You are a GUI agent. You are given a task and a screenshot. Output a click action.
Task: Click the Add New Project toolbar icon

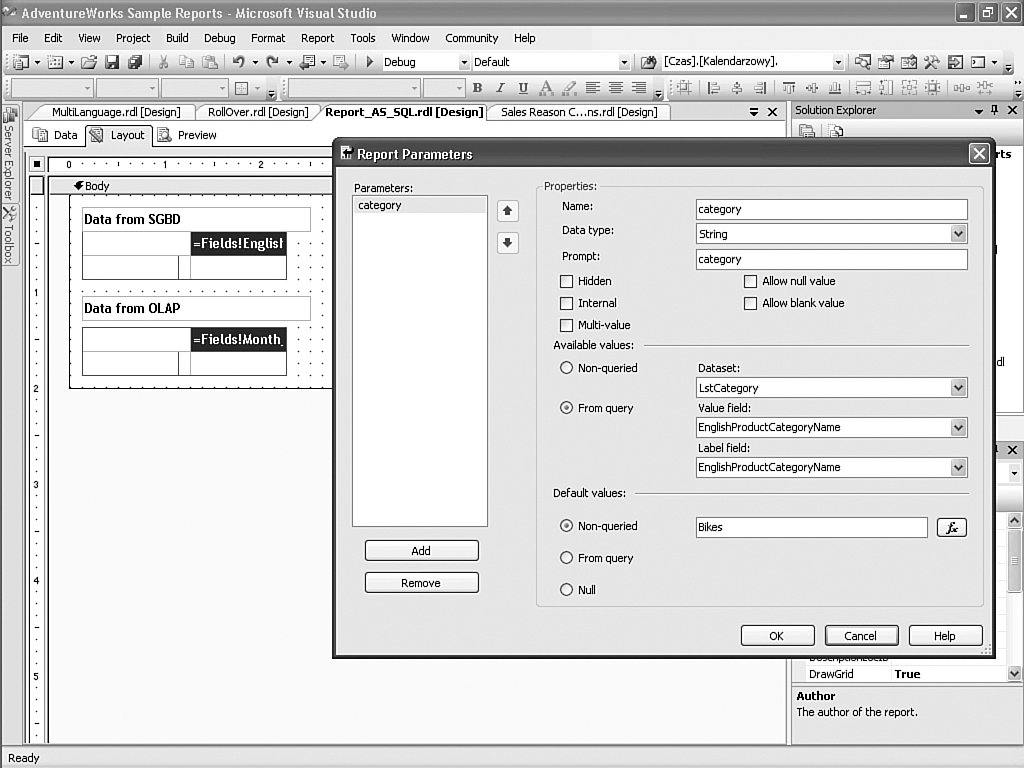21,62
